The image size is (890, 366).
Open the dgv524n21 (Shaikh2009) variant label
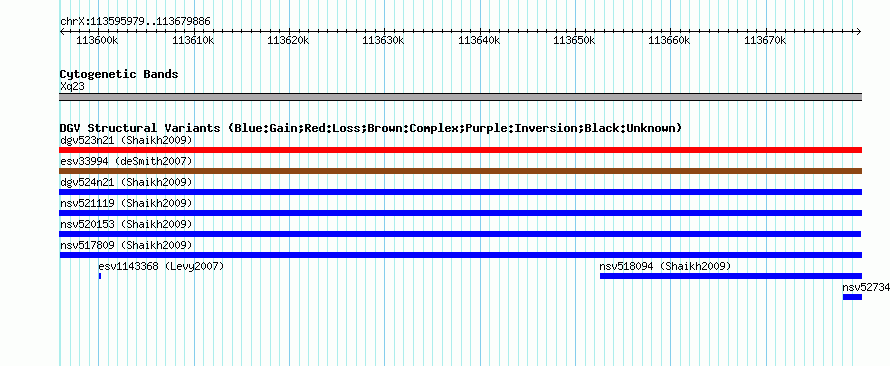coord(126,182)
